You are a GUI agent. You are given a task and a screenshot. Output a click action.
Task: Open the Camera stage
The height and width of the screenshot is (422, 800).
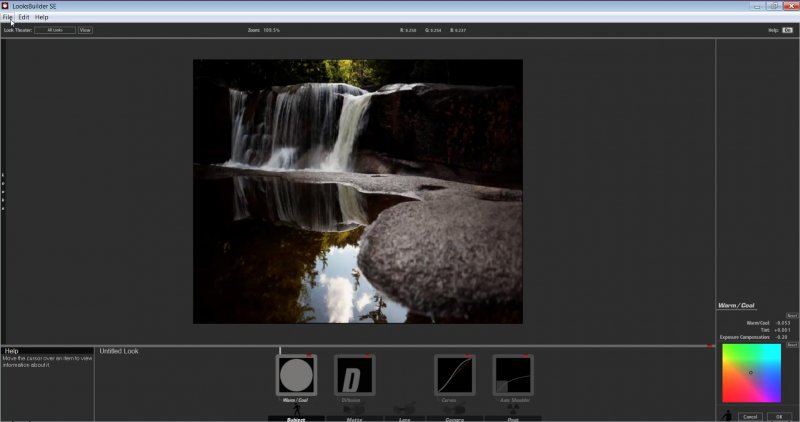coord(455,418)
